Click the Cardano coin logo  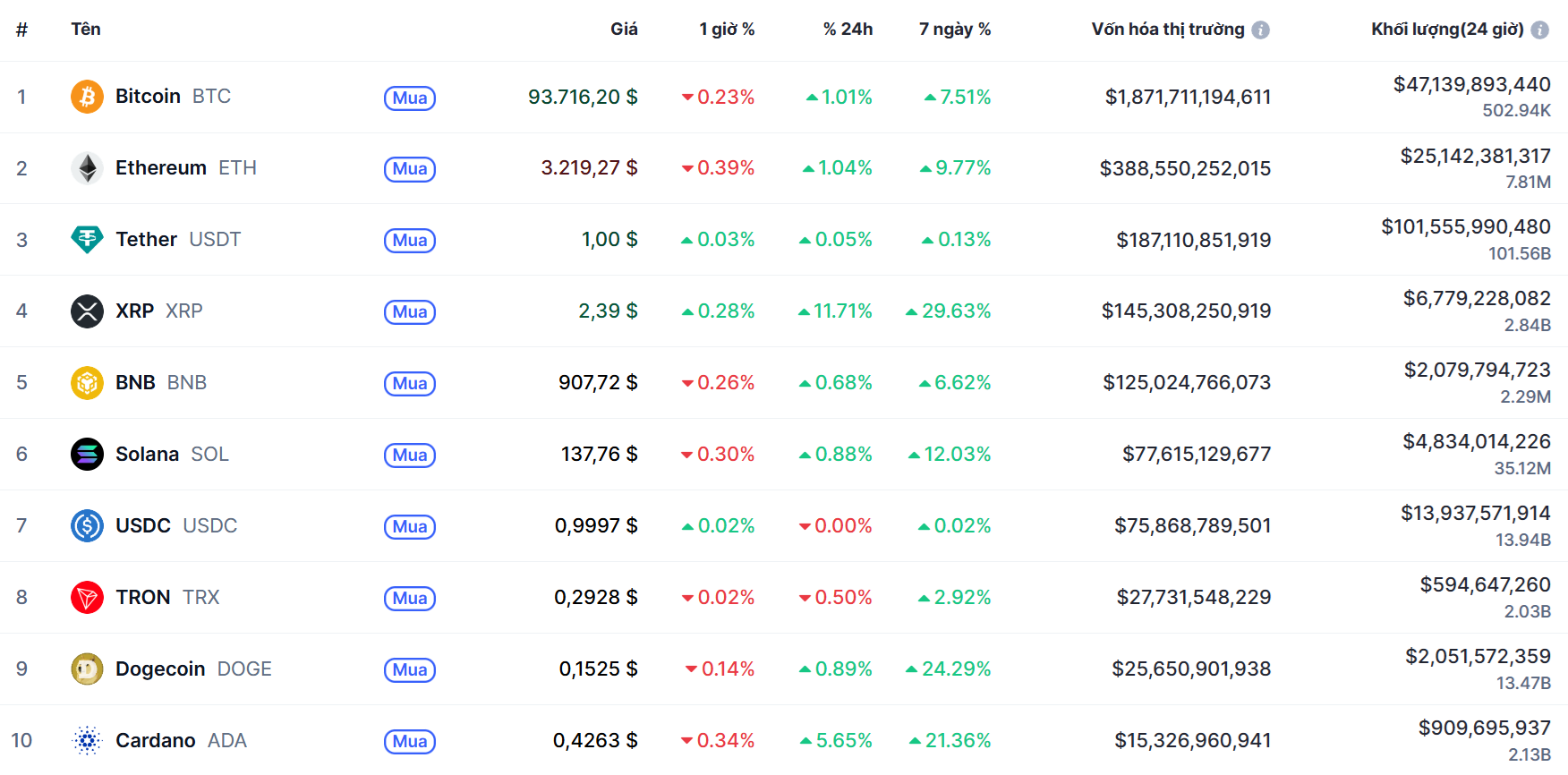pos(87,741)
